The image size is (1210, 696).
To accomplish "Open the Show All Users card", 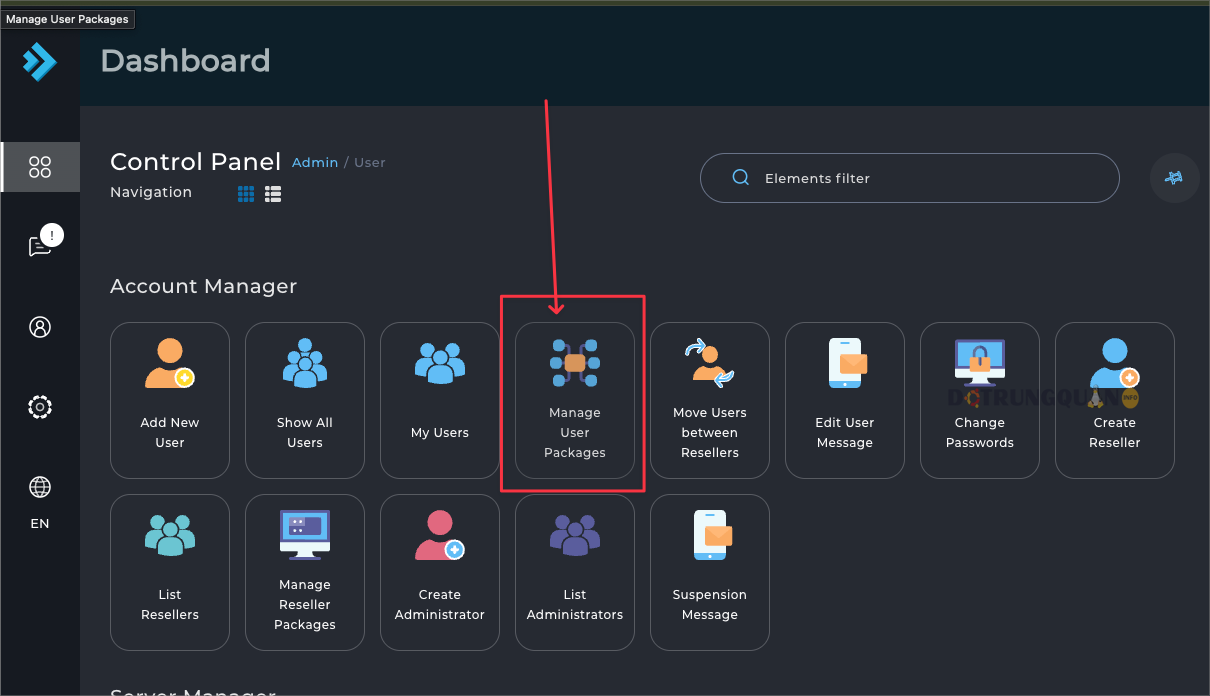I will (x=305, y=400).
